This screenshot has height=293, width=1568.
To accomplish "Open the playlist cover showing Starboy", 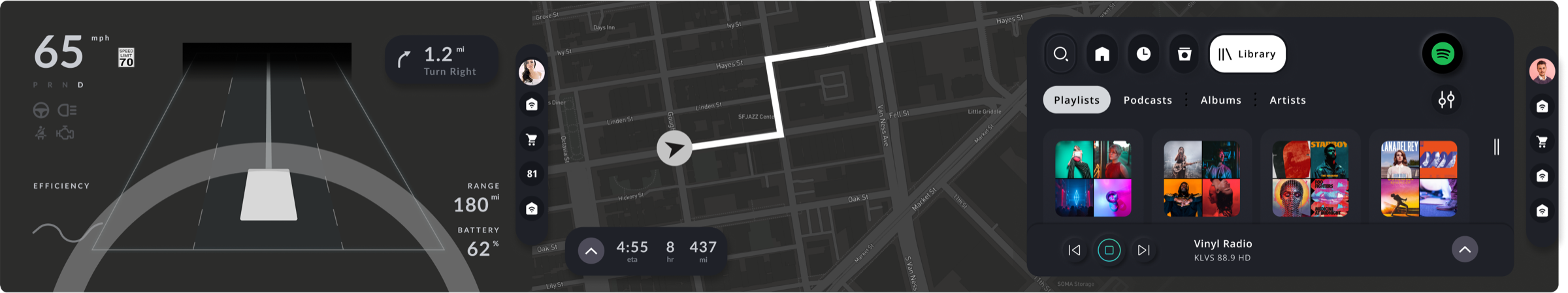I will point(1310,178).
